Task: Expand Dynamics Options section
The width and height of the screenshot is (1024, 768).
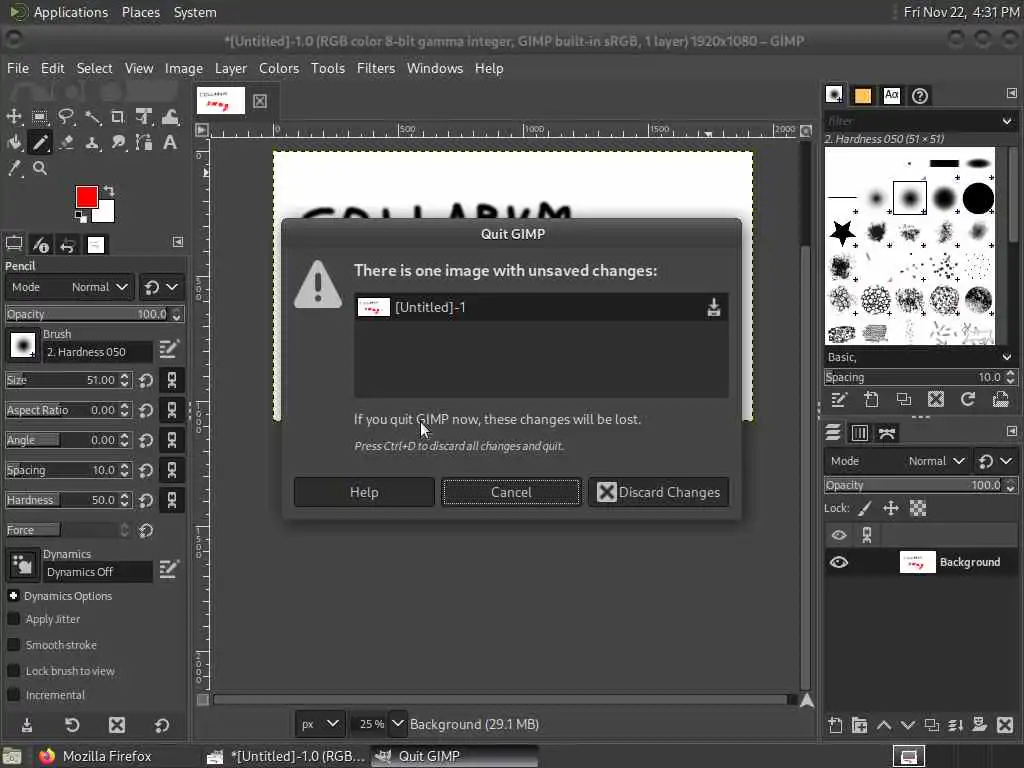Action: [13, 596]
